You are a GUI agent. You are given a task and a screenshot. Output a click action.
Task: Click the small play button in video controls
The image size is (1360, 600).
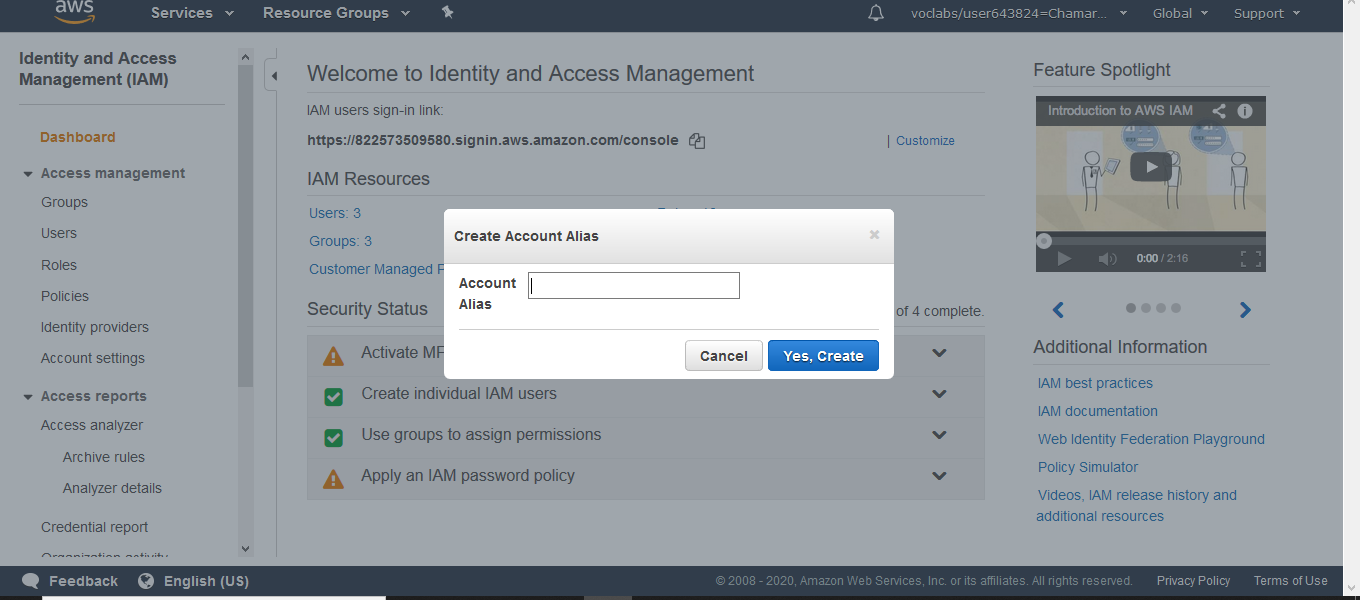click(x=1064, y=258)
